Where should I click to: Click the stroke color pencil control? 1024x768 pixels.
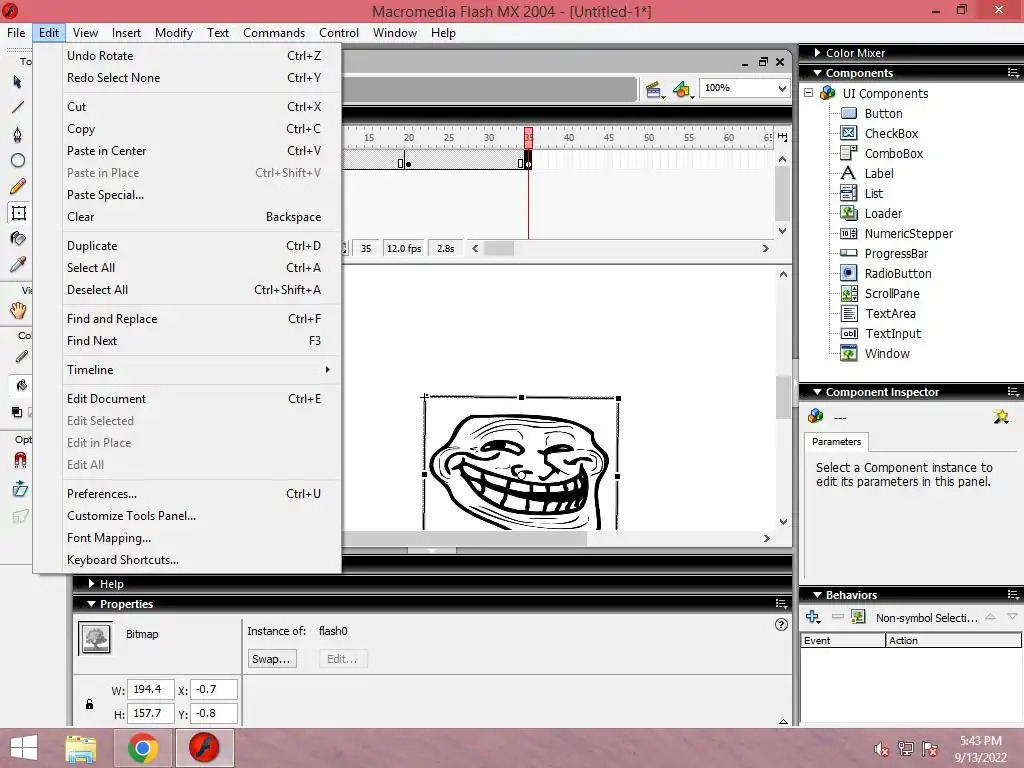21,357
